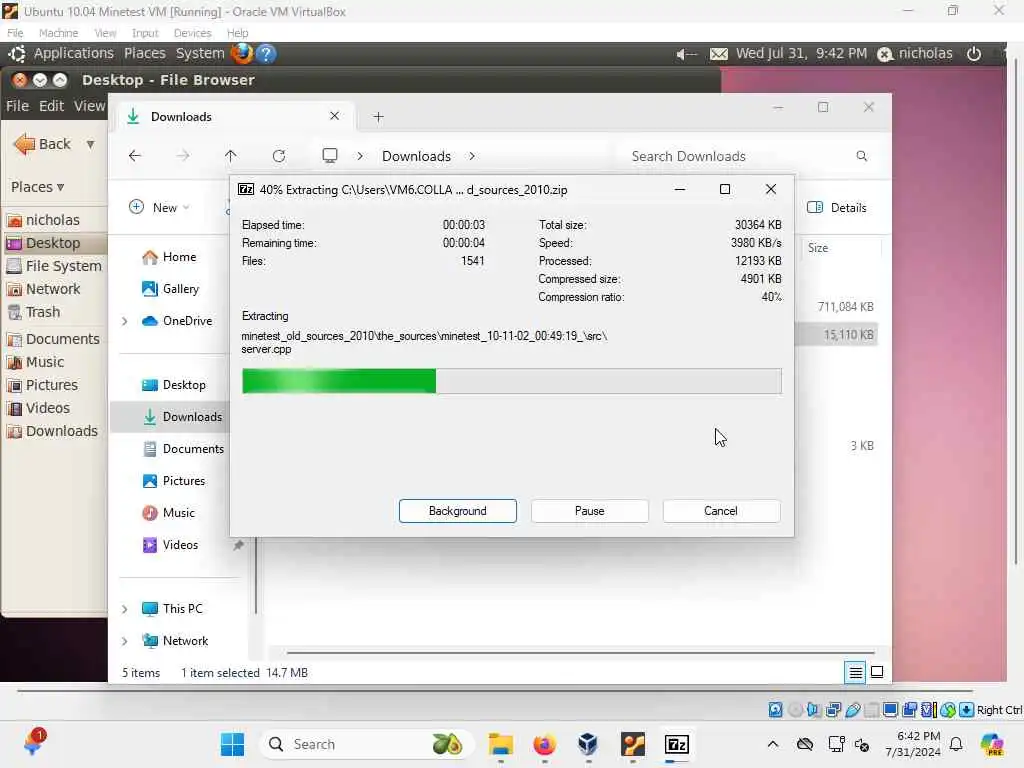Open Home in Explorer navigation pane
1024x768 pixels.
tap(169, 257)
